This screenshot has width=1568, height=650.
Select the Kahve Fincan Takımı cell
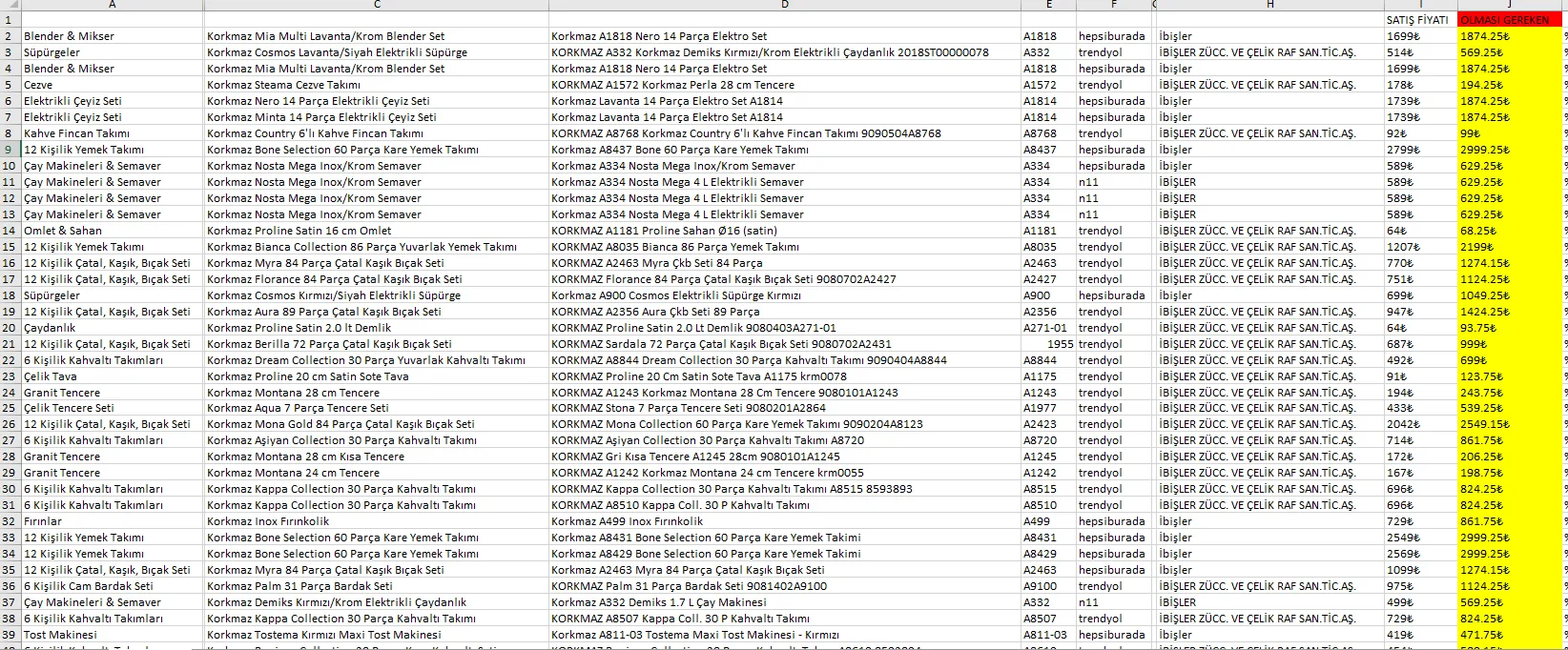113,133
